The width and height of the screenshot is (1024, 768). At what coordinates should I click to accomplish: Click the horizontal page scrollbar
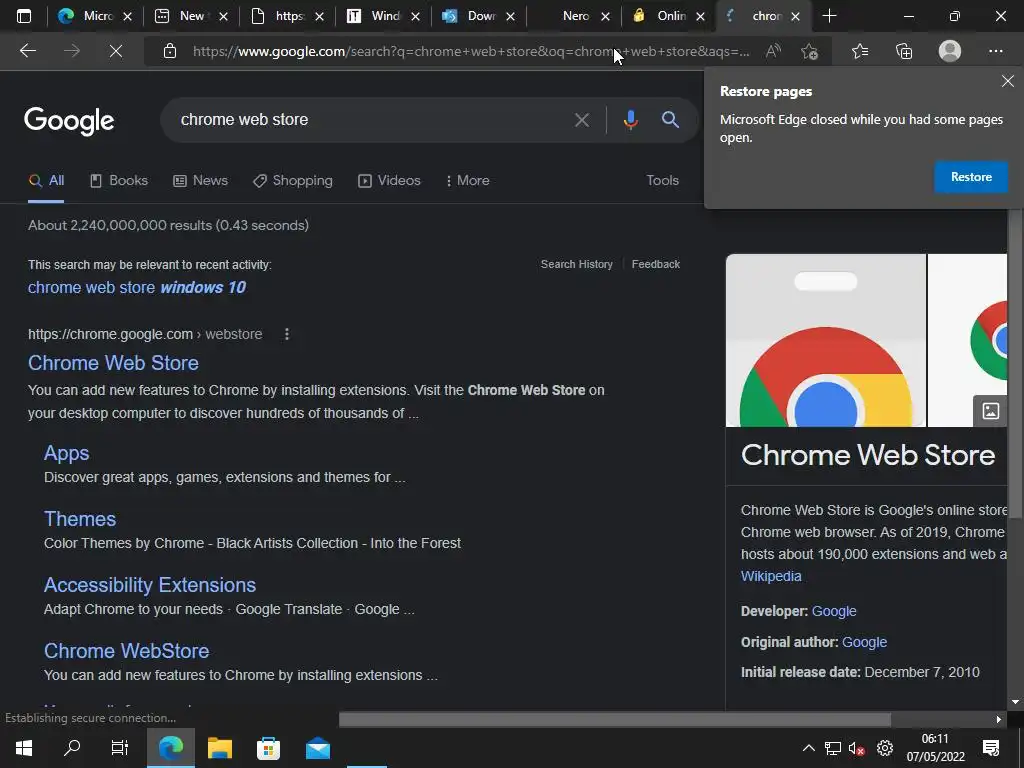tap(615, 720)
